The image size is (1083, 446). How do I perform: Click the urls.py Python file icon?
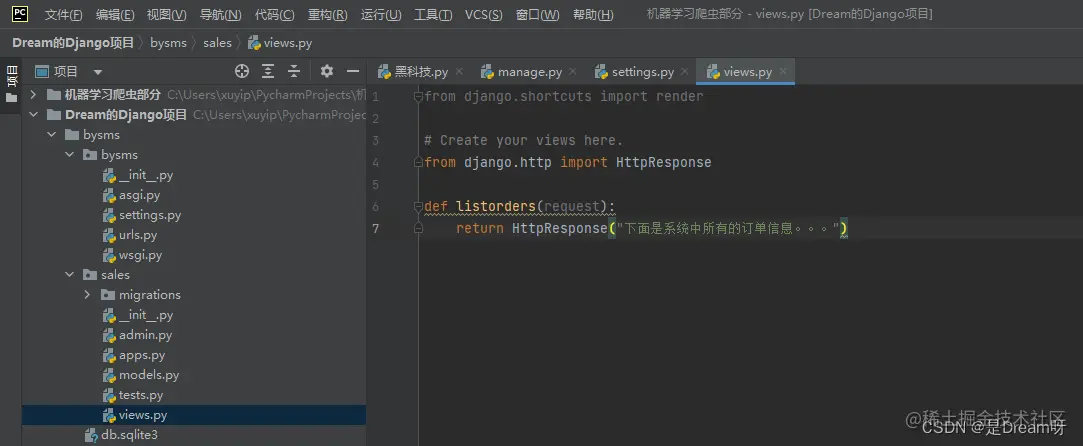(x=108, y=235)
